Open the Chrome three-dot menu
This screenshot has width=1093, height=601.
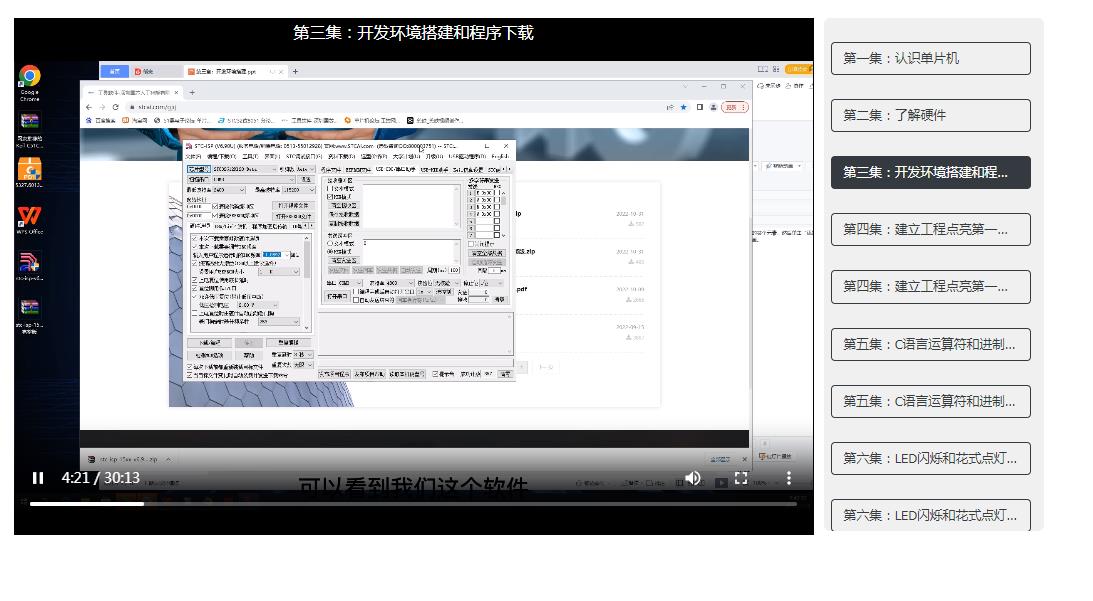[x=743, y=107]
